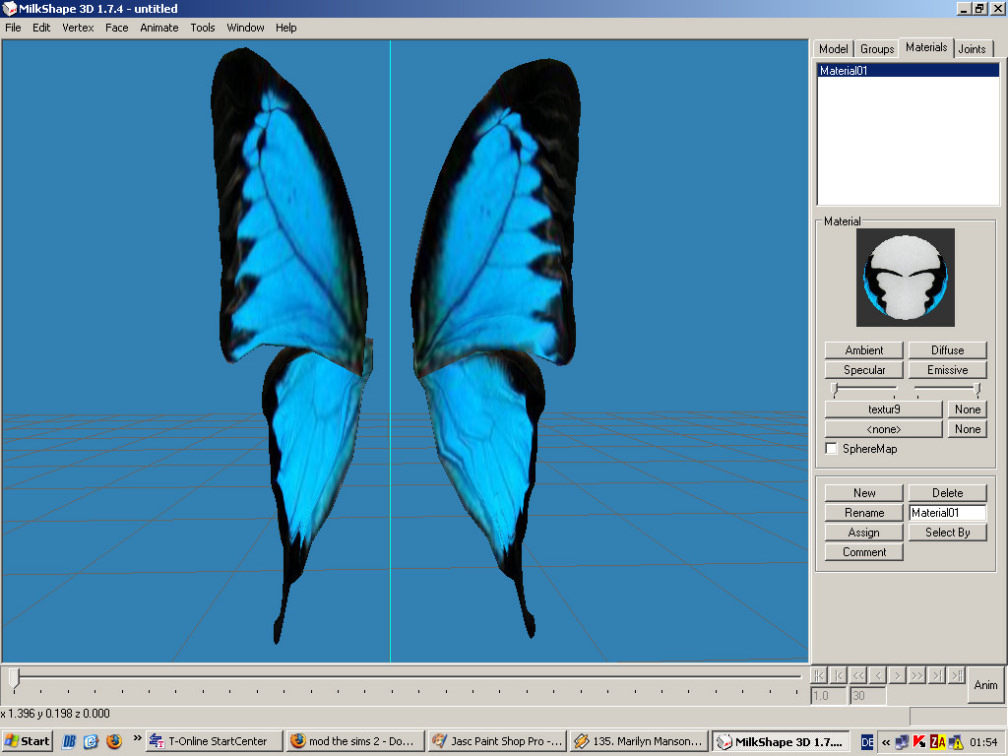Open the File menu

pos(13,28)
